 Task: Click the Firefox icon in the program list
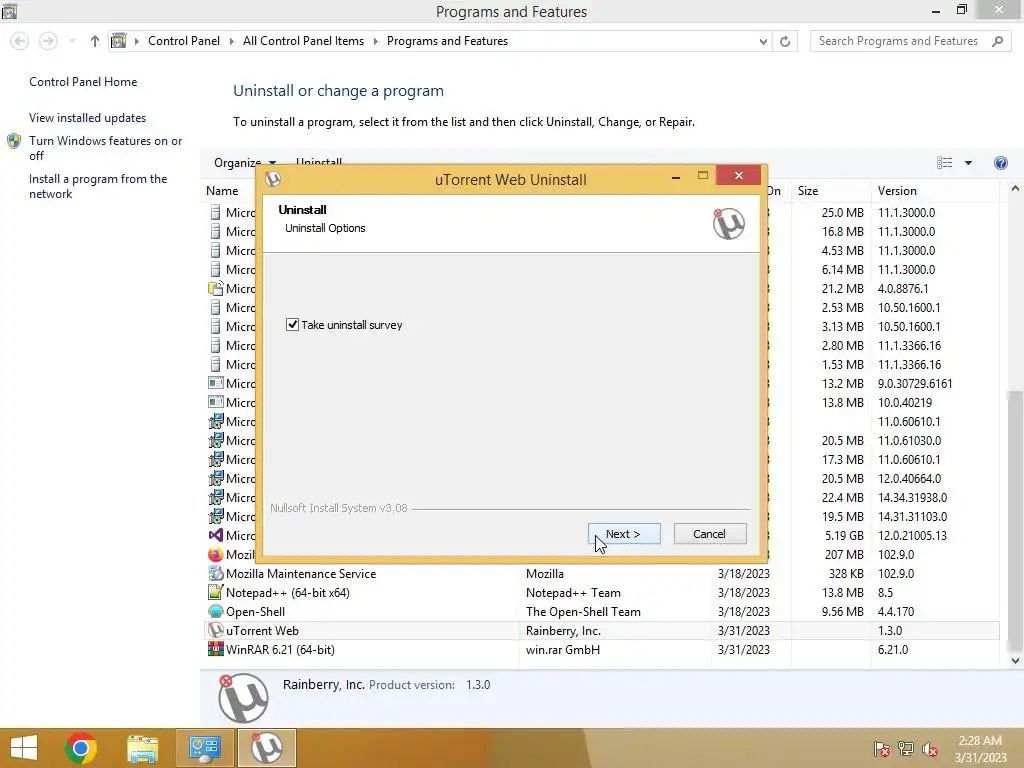216,555
